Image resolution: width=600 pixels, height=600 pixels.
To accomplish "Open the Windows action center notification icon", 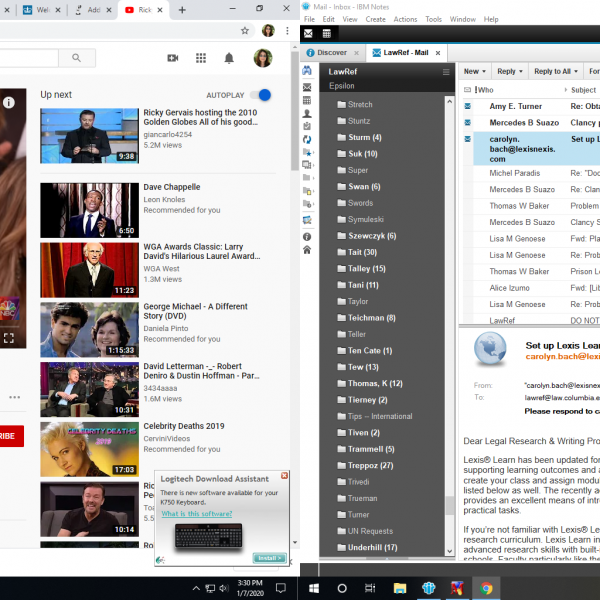I will coord(281,588).
